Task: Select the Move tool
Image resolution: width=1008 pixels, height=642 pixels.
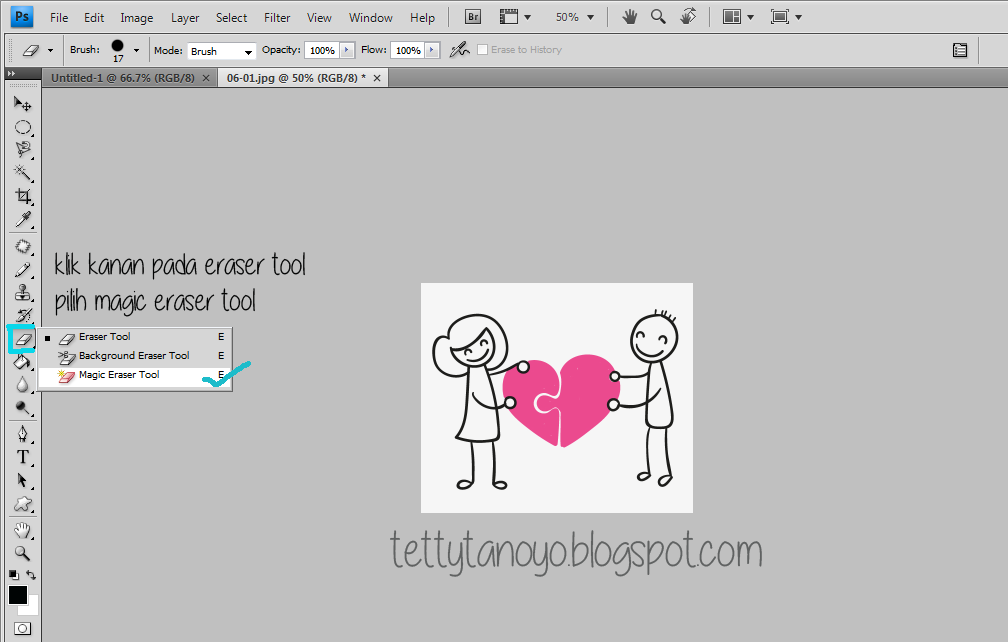Action: point(22,104)
